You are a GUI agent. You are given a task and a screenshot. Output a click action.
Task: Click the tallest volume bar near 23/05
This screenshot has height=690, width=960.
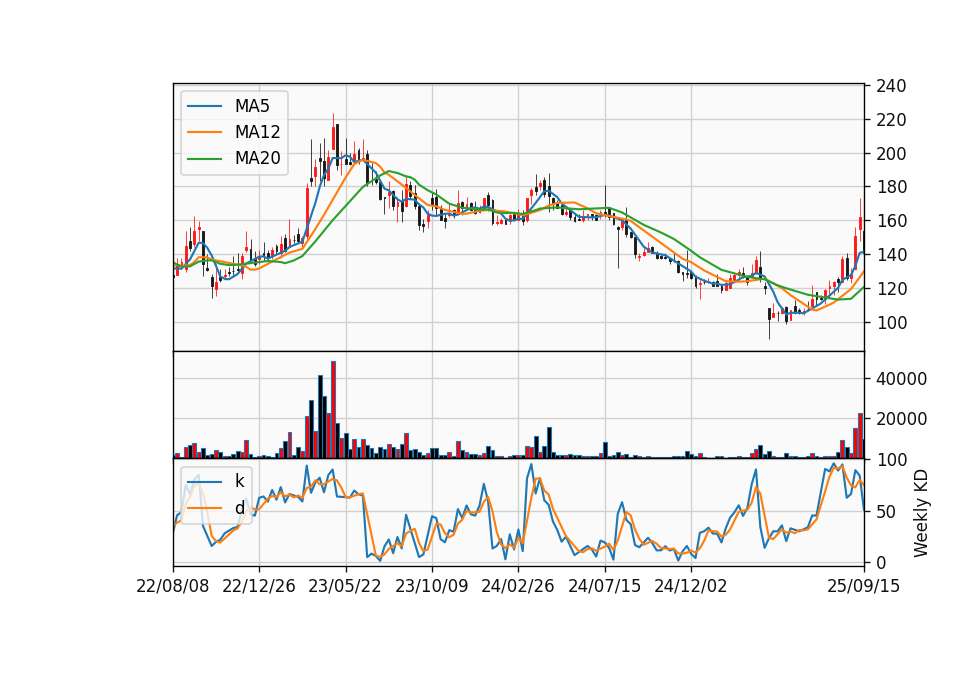coord(334,410)
